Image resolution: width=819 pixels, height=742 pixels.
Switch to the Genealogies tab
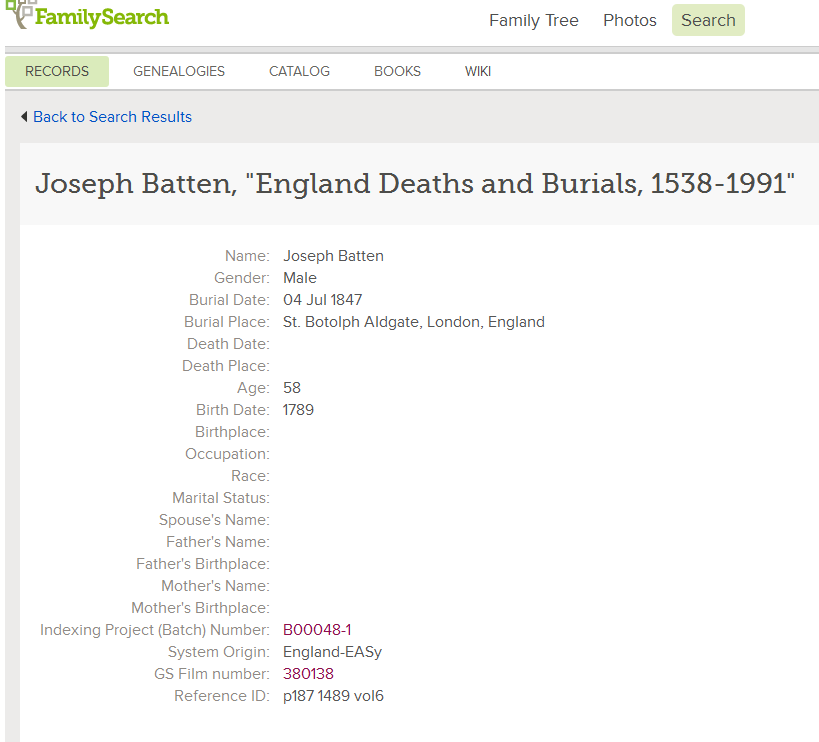(x=179, y=72)
